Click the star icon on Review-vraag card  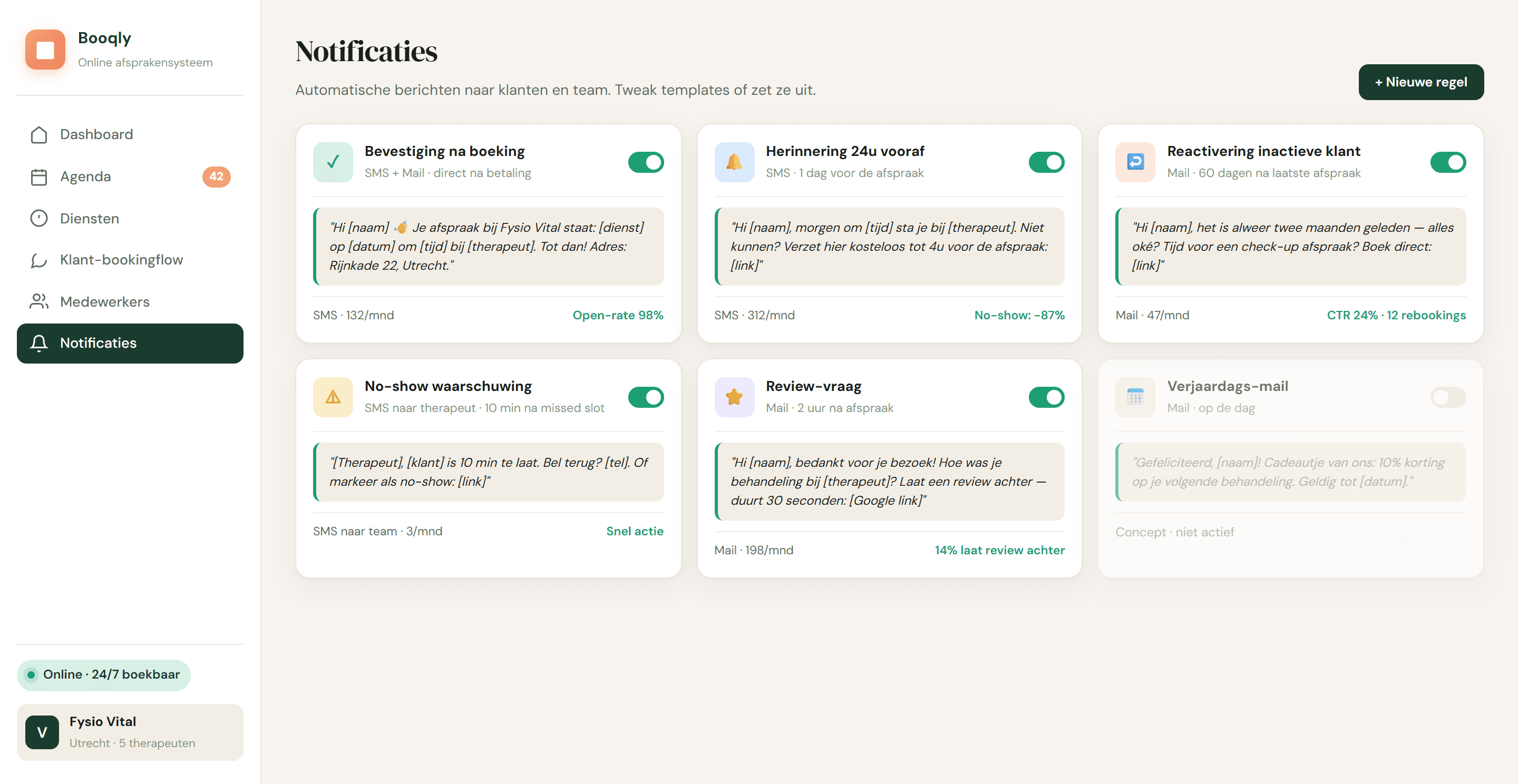point(734,397)
